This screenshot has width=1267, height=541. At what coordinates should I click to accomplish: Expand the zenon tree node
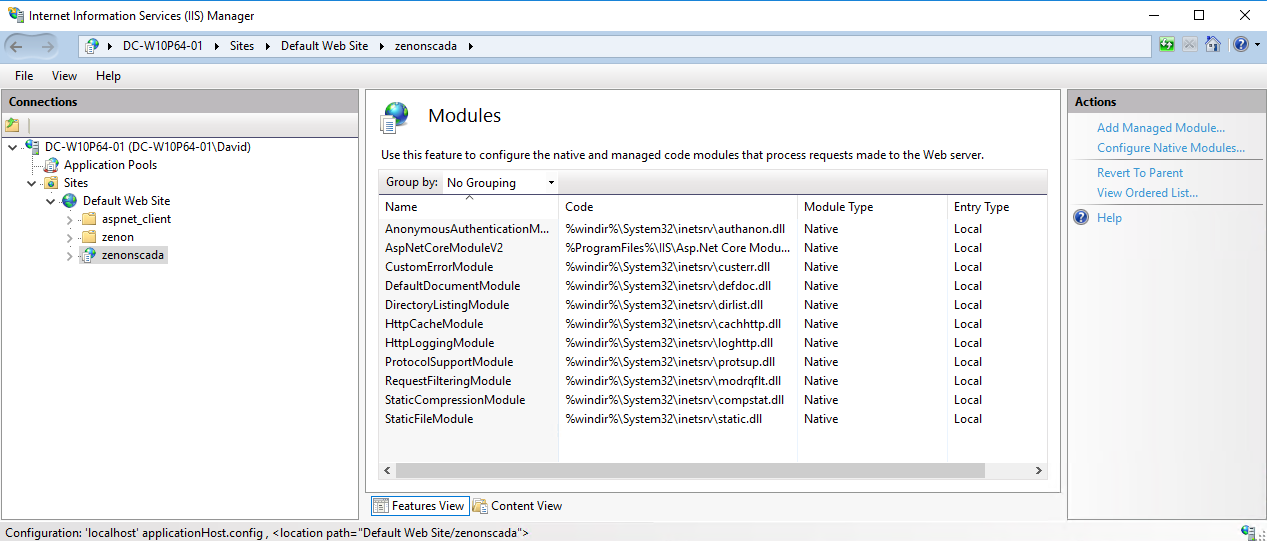[x=70, y=237]
